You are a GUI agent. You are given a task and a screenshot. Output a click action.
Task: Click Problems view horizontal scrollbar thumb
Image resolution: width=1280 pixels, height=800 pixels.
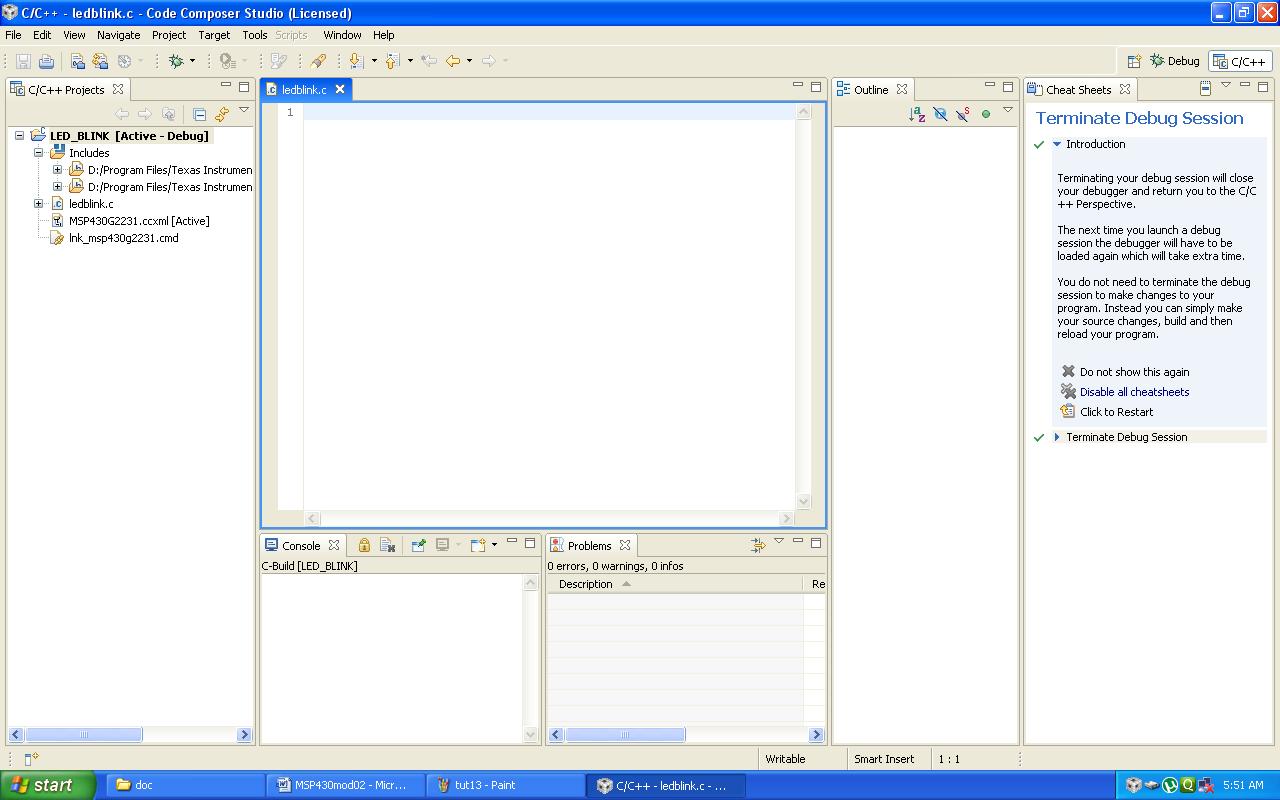click(625, 734)
